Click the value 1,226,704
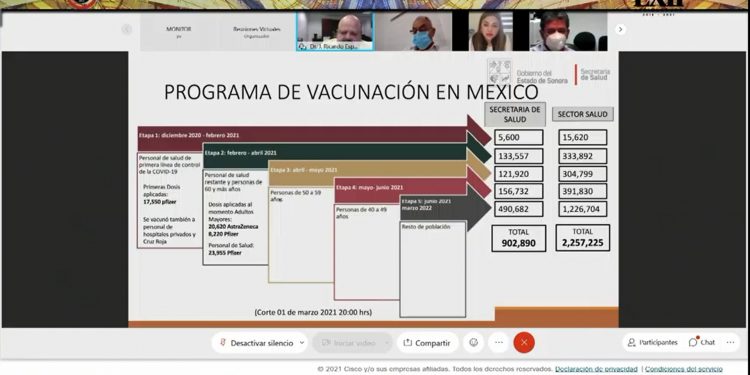The width and height of the screenshot is (750, 375). (583, 209)
